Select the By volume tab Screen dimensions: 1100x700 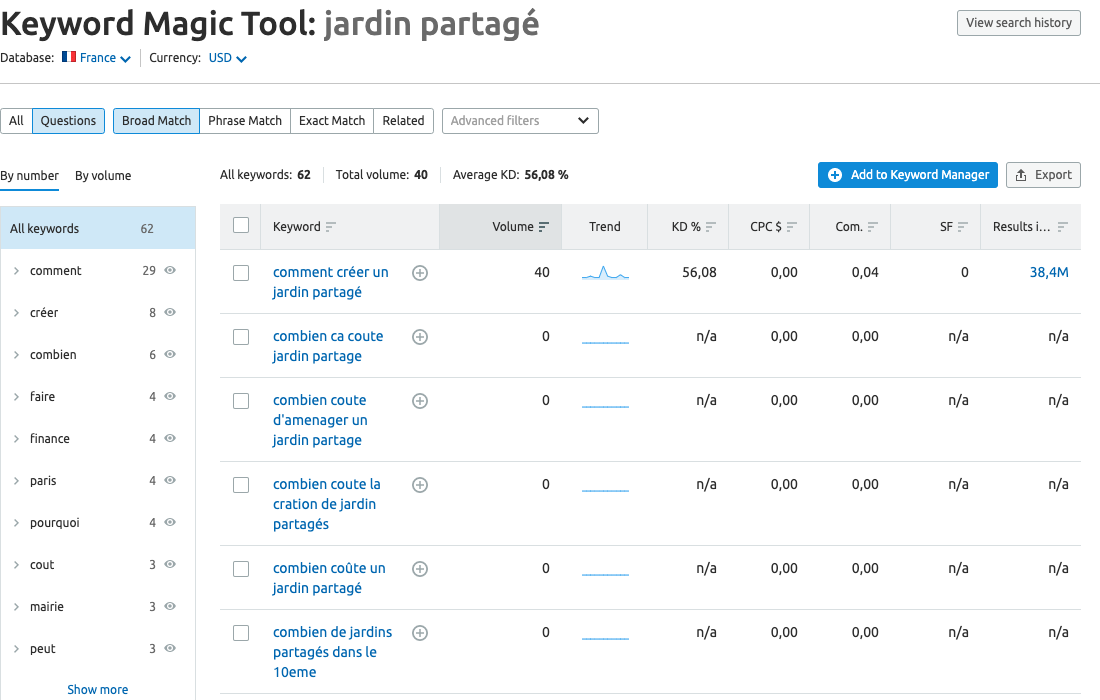tap(103, 175)
